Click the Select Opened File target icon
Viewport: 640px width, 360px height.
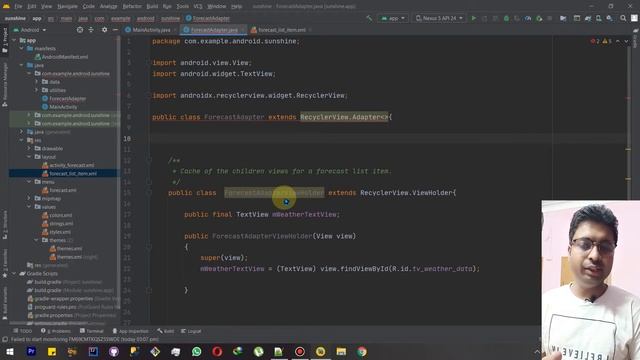(x=80, y=30)
